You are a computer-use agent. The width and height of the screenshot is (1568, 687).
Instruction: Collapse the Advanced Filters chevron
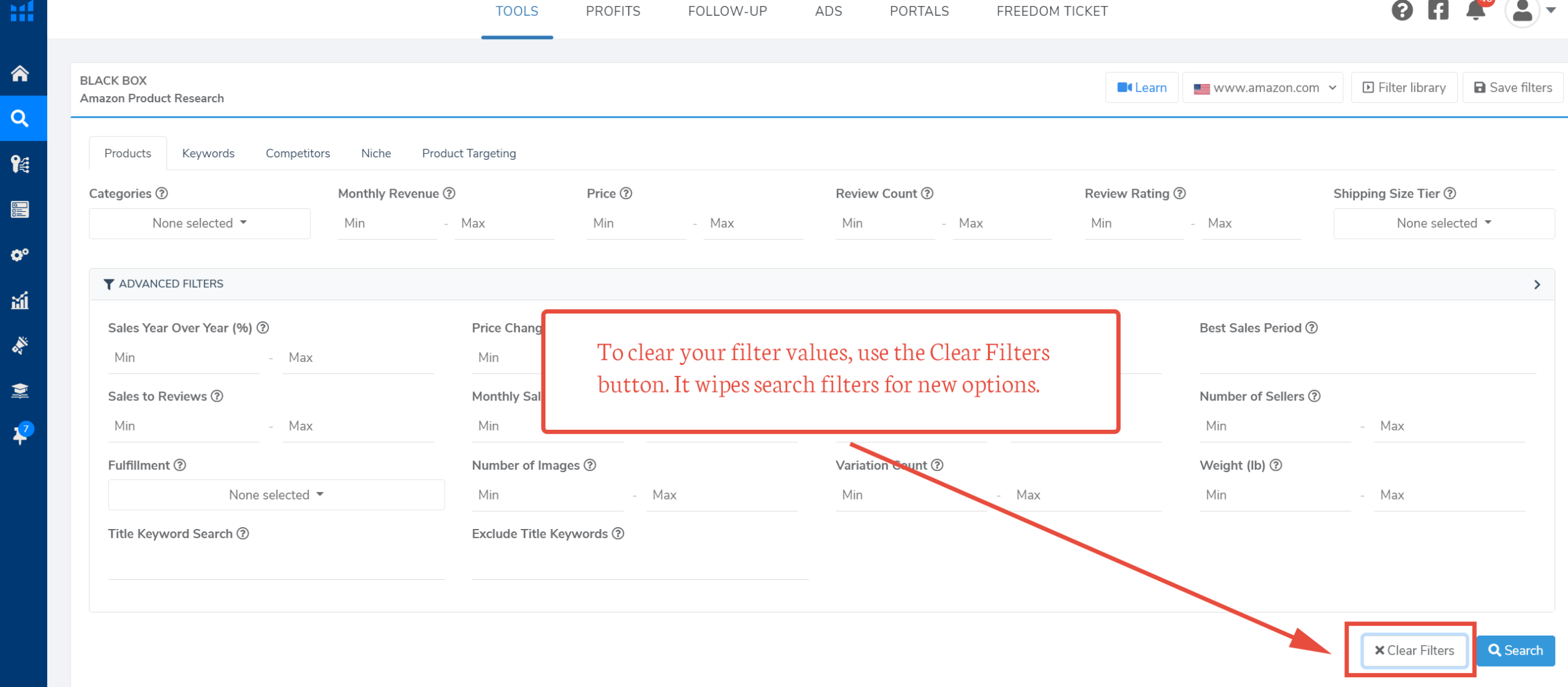point(1537,285)
